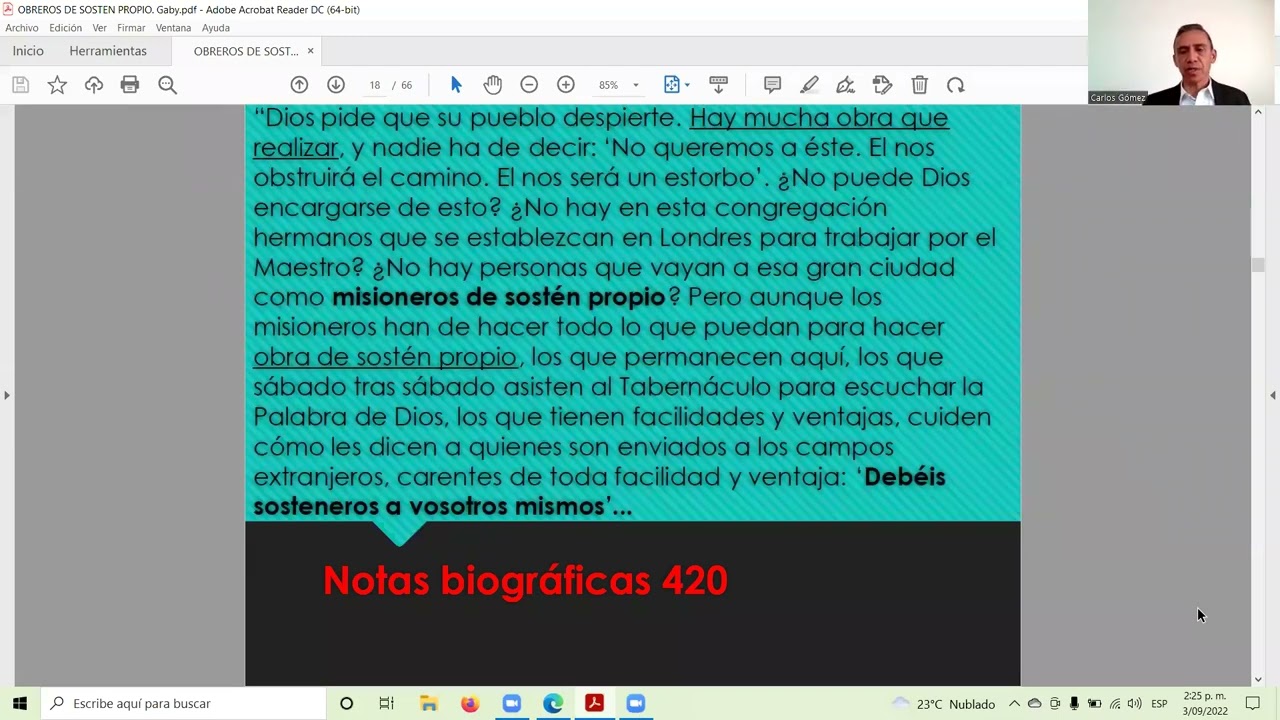The width and height of the screenshot is (1280, 720).
Task: Expand the right tools pane arrow
Action: click(x=1272, y=395)
